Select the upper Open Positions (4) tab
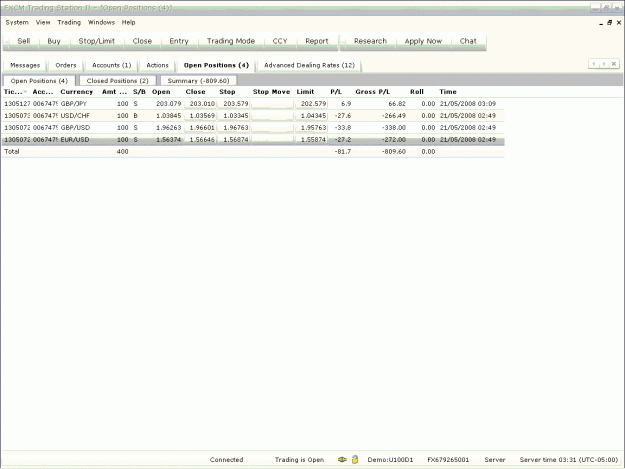 click(x=216, y=65)
